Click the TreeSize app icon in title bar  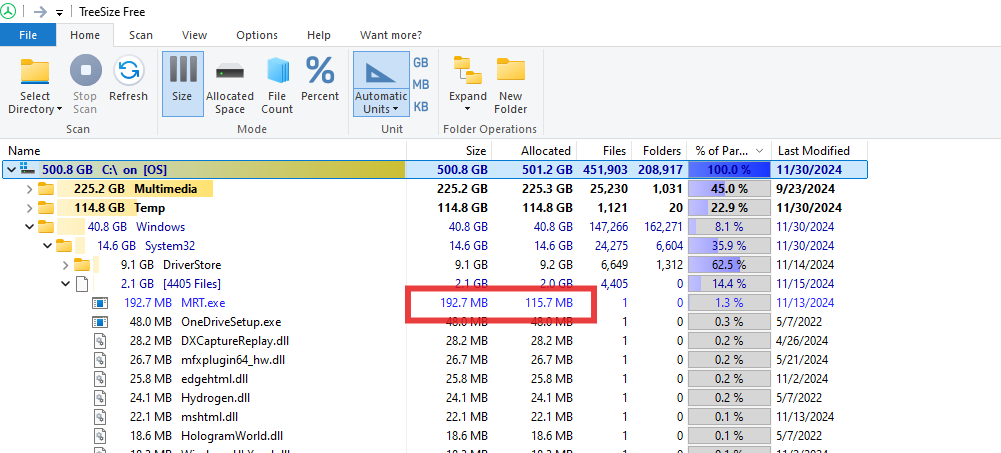[8, 11]
